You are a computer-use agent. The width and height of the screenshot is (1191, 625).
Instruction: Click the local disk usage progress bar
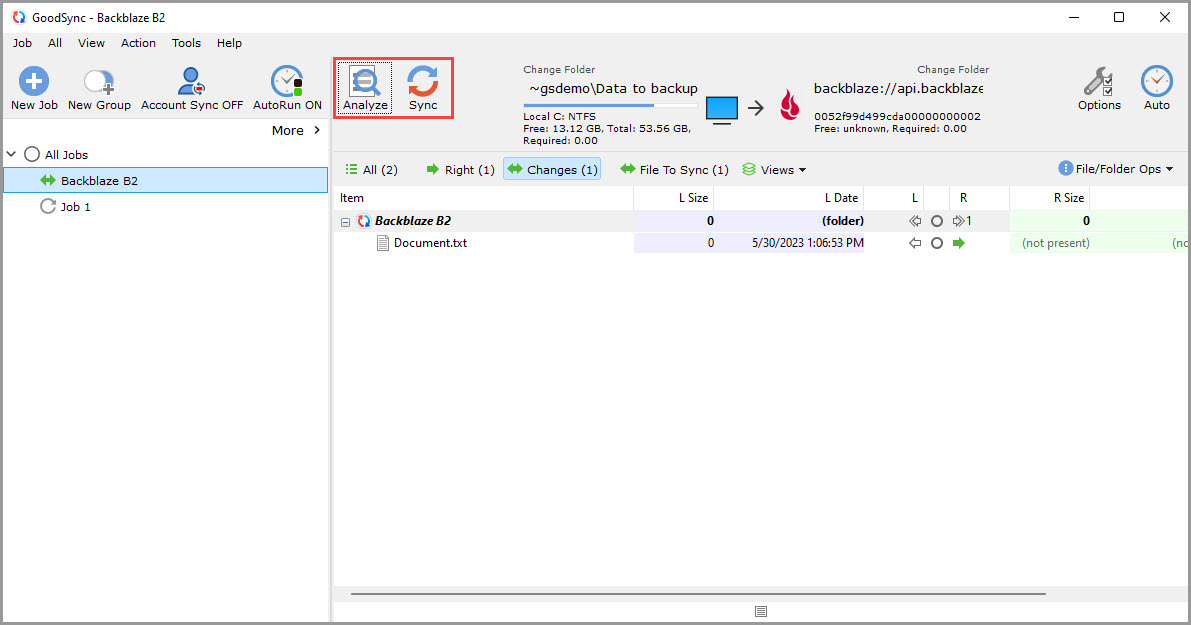coord(611,106)
